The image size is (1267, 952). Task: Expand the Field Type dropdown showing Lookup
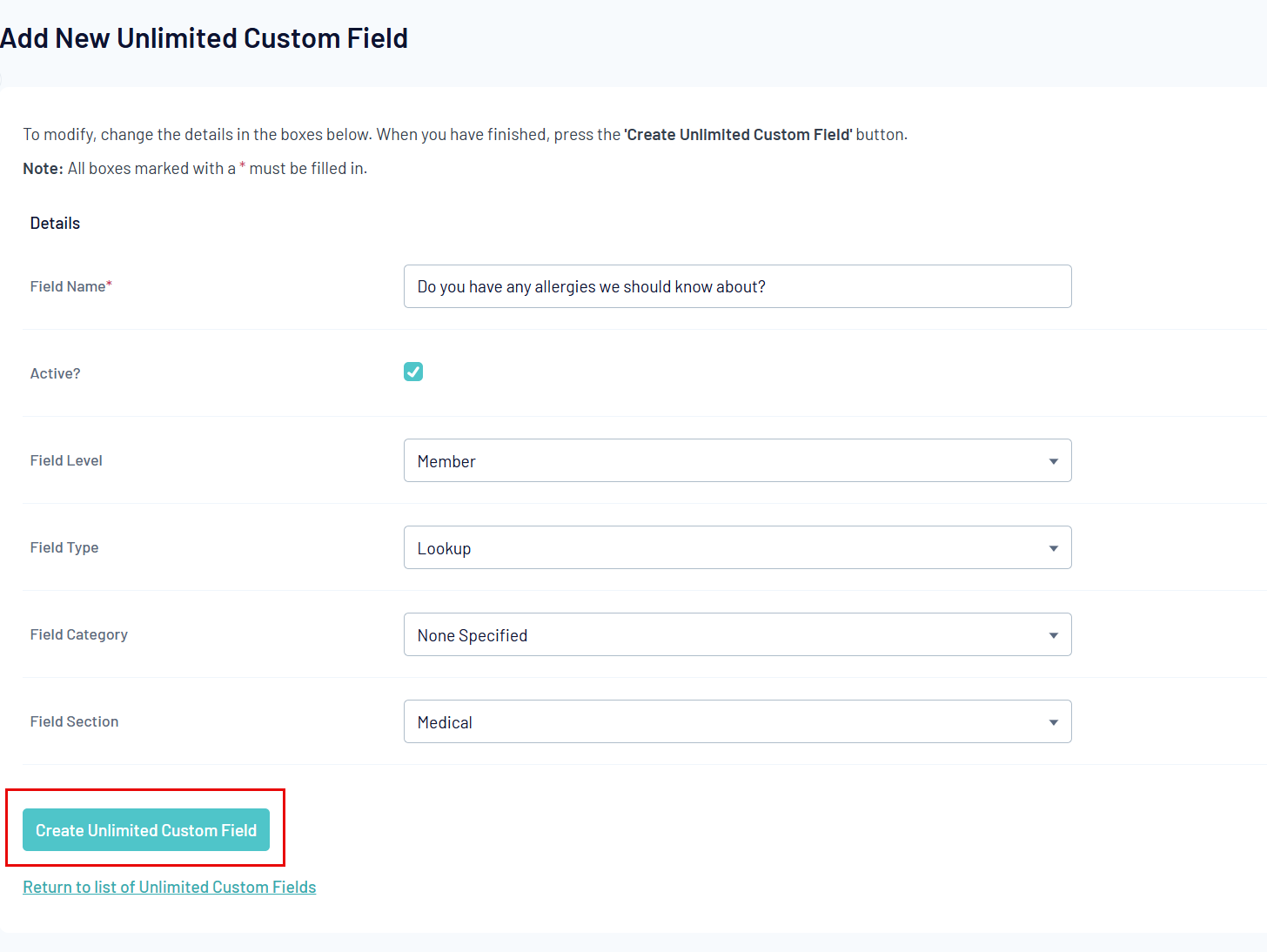(737, 547)
